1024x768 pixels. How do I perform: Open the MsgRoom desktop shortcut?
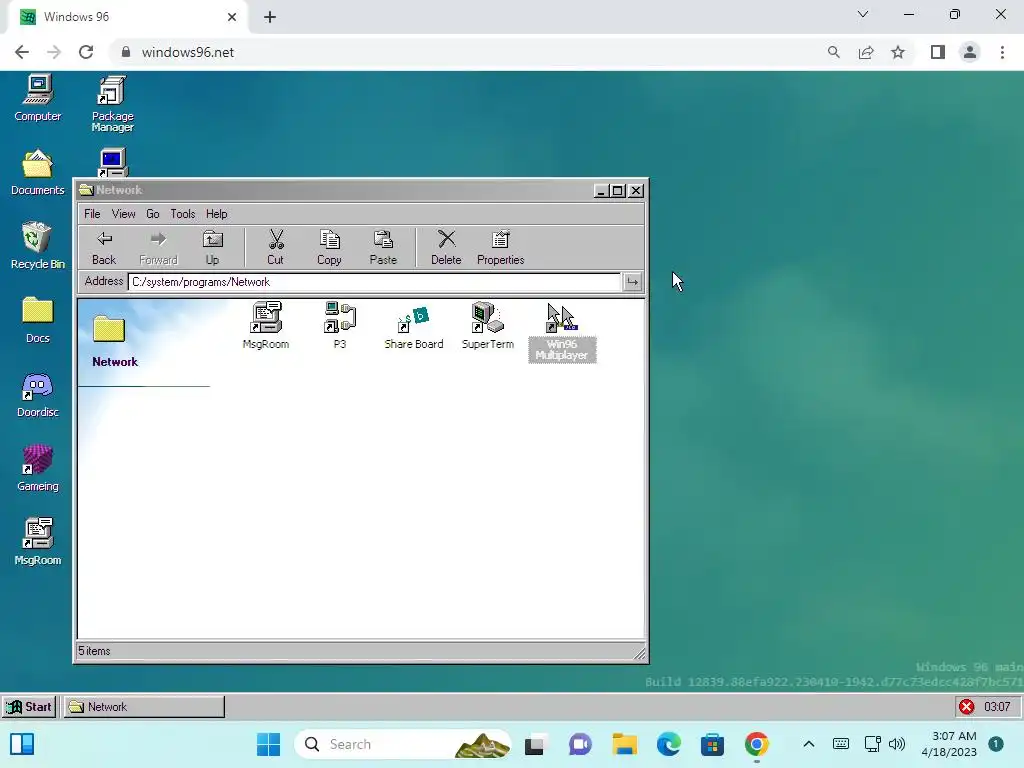[x=38, y=542]
